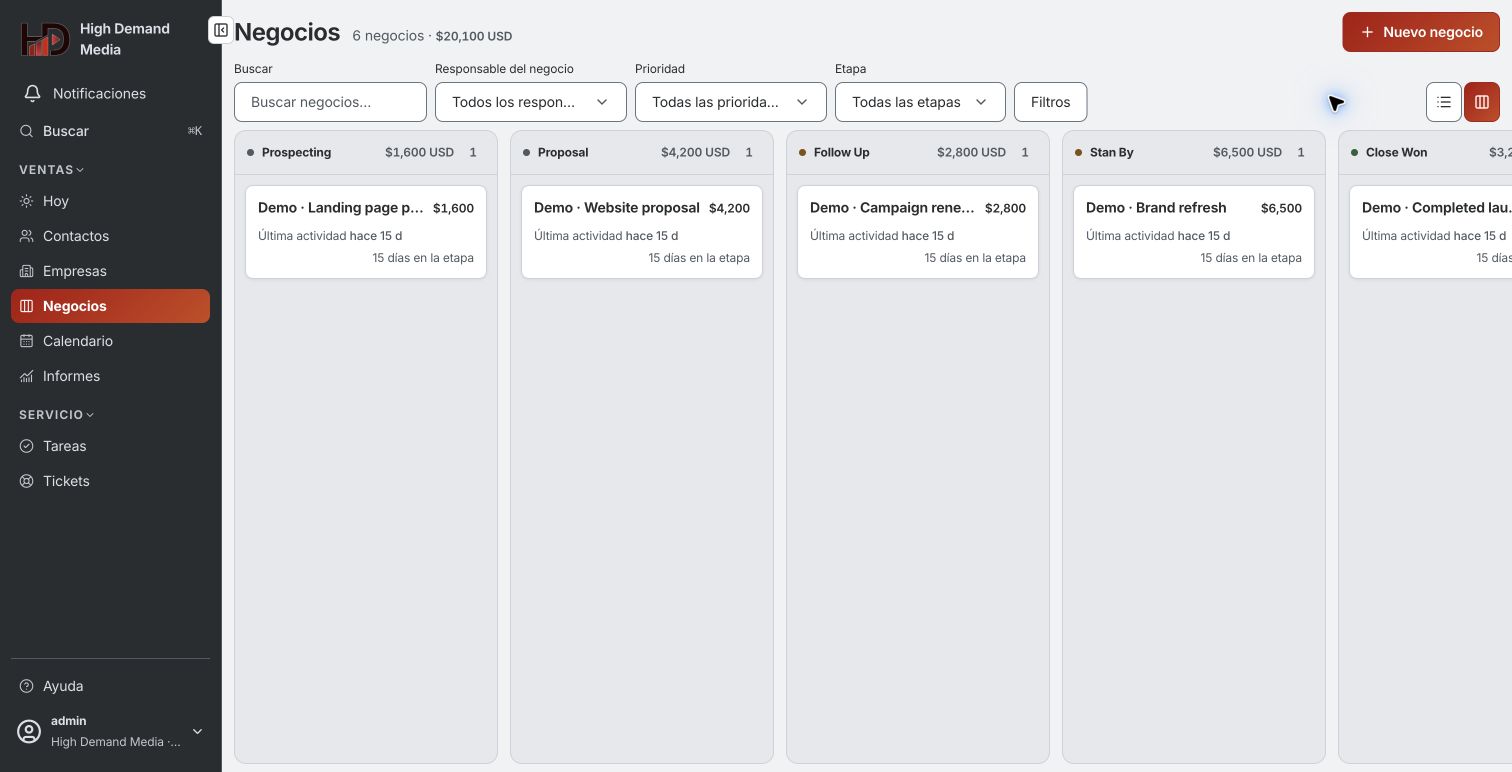Image resolution: width=1512 pixels, height=772 pixels.
Task: Open Calendario page
Action: coord(110,341)
